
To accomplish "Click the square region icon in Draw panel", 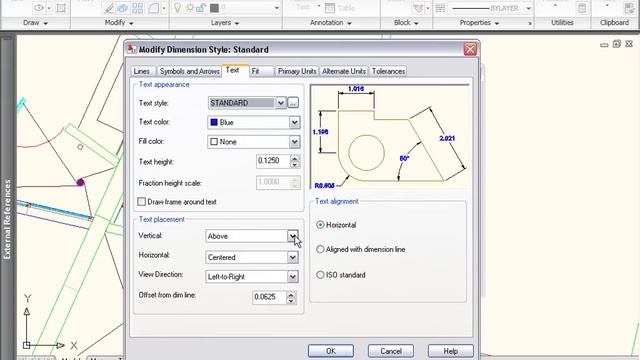I will (61, 8).
